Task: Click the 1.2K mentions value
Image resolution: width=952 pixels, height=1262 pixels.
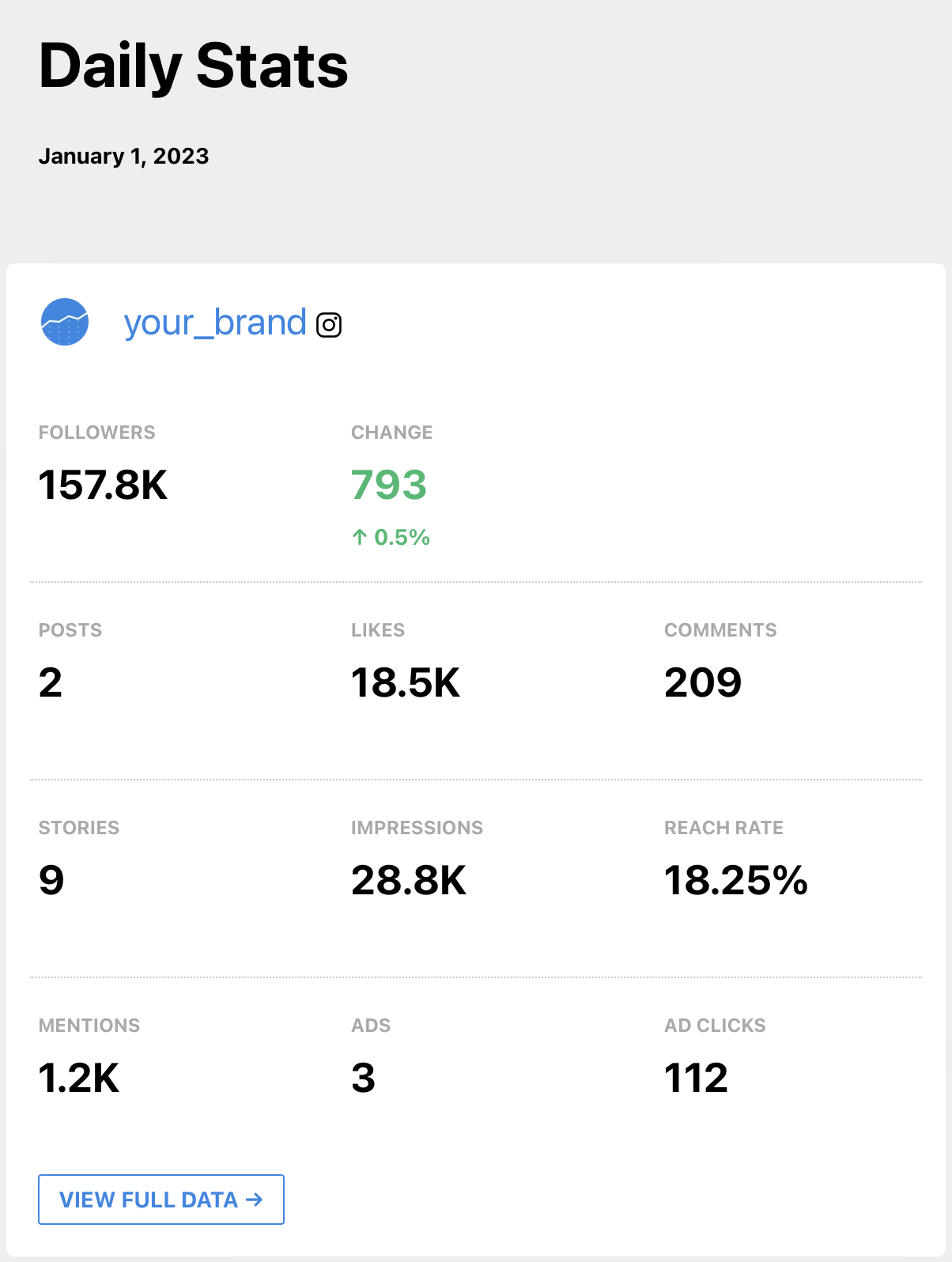Action: tap(79, 1078)
